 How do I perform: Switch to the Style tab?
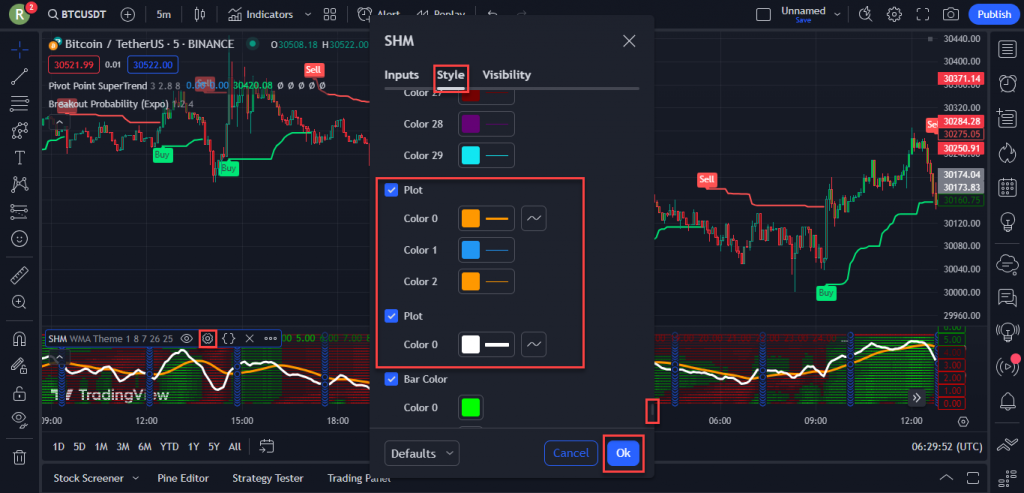[x=451, y=74]
